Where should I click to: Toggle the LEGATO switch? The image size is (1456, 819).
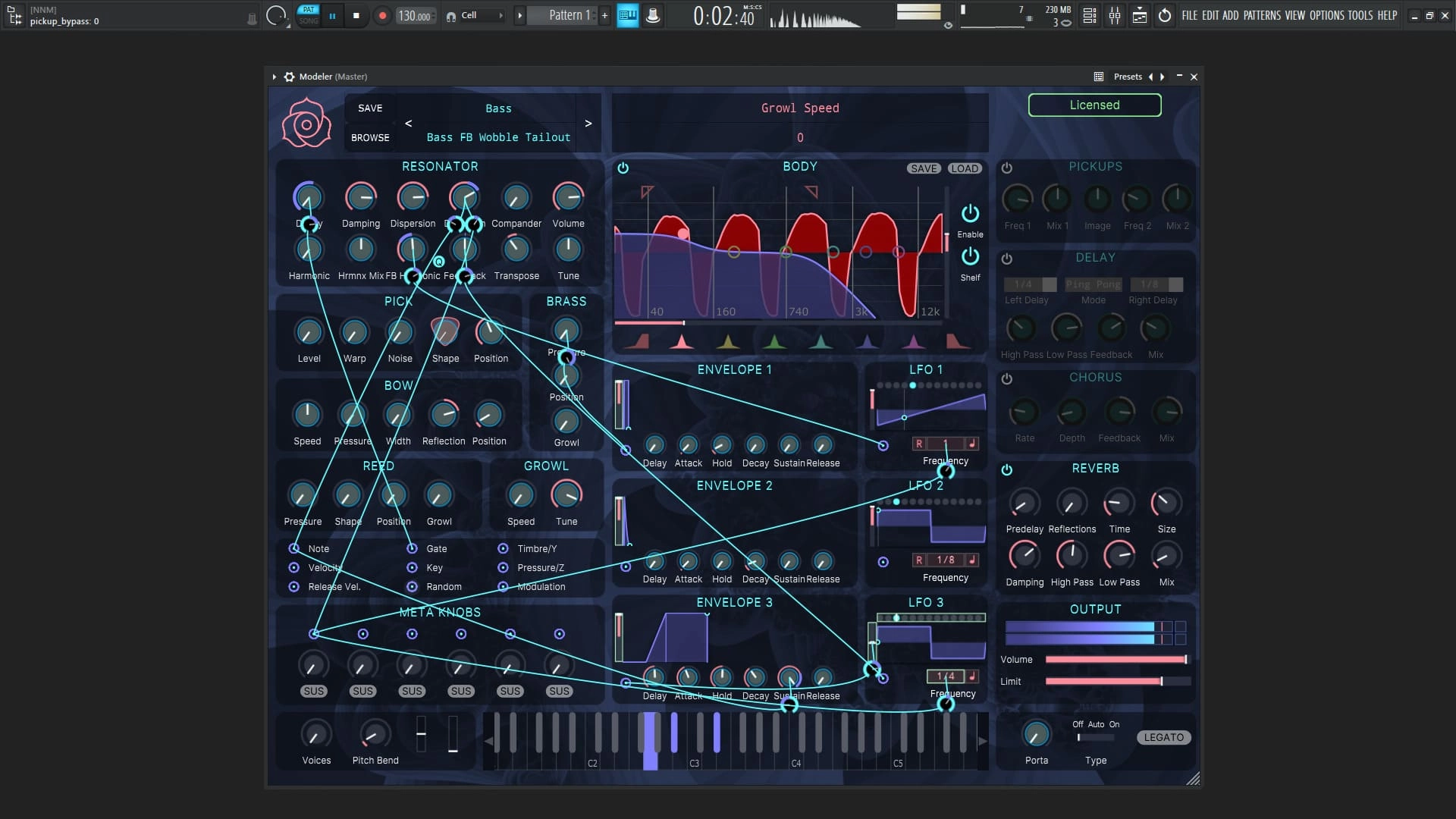click(x=1163, y=737)
